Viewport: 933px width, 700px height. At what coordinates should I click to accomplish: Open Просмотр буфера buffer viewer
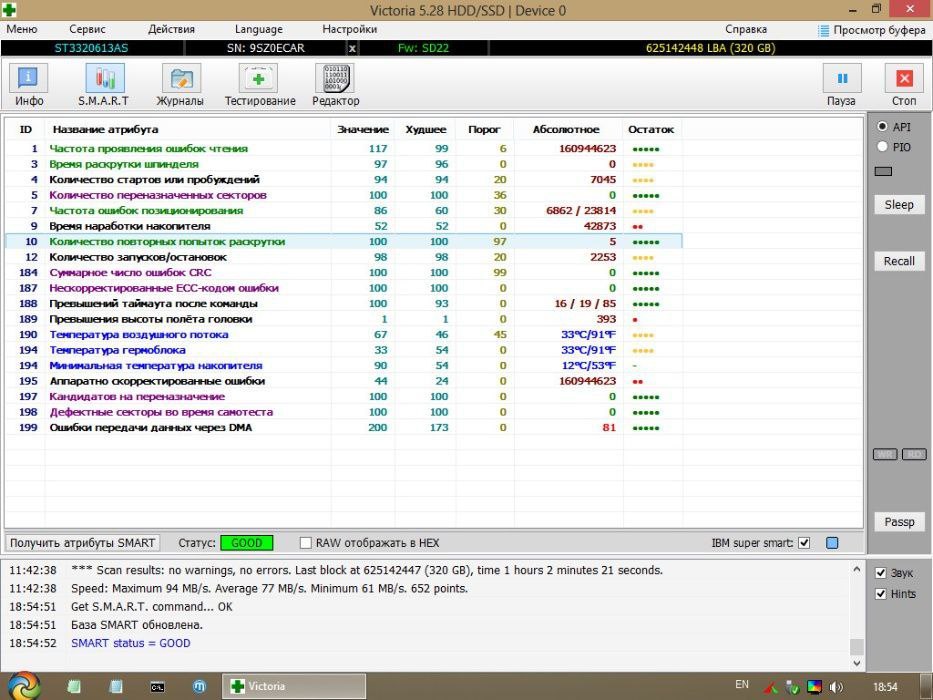872,30
